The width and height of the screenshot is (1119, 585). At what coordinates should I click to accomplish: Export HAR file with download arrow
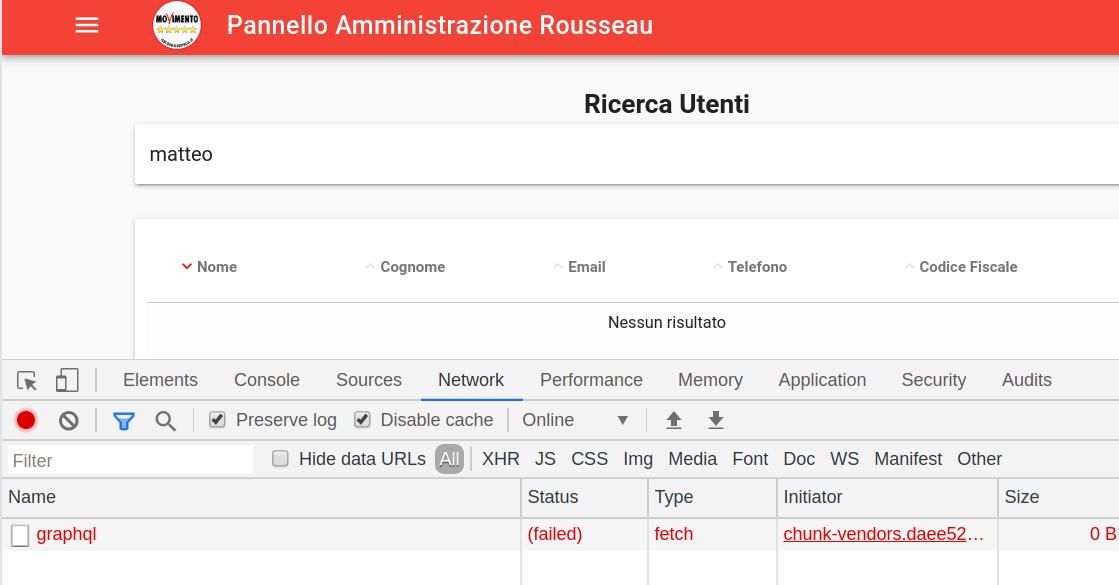click(x=716, y=420)
